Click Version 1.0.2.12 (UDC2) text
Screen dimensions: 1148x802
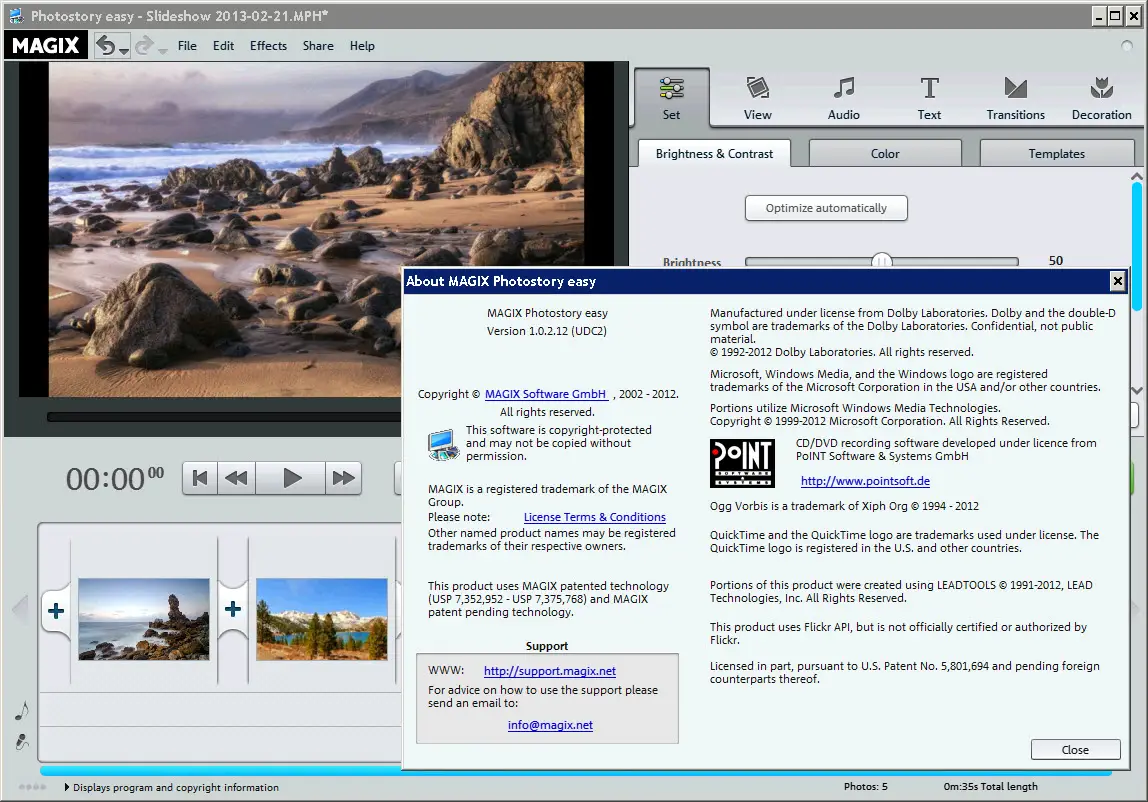547,331
